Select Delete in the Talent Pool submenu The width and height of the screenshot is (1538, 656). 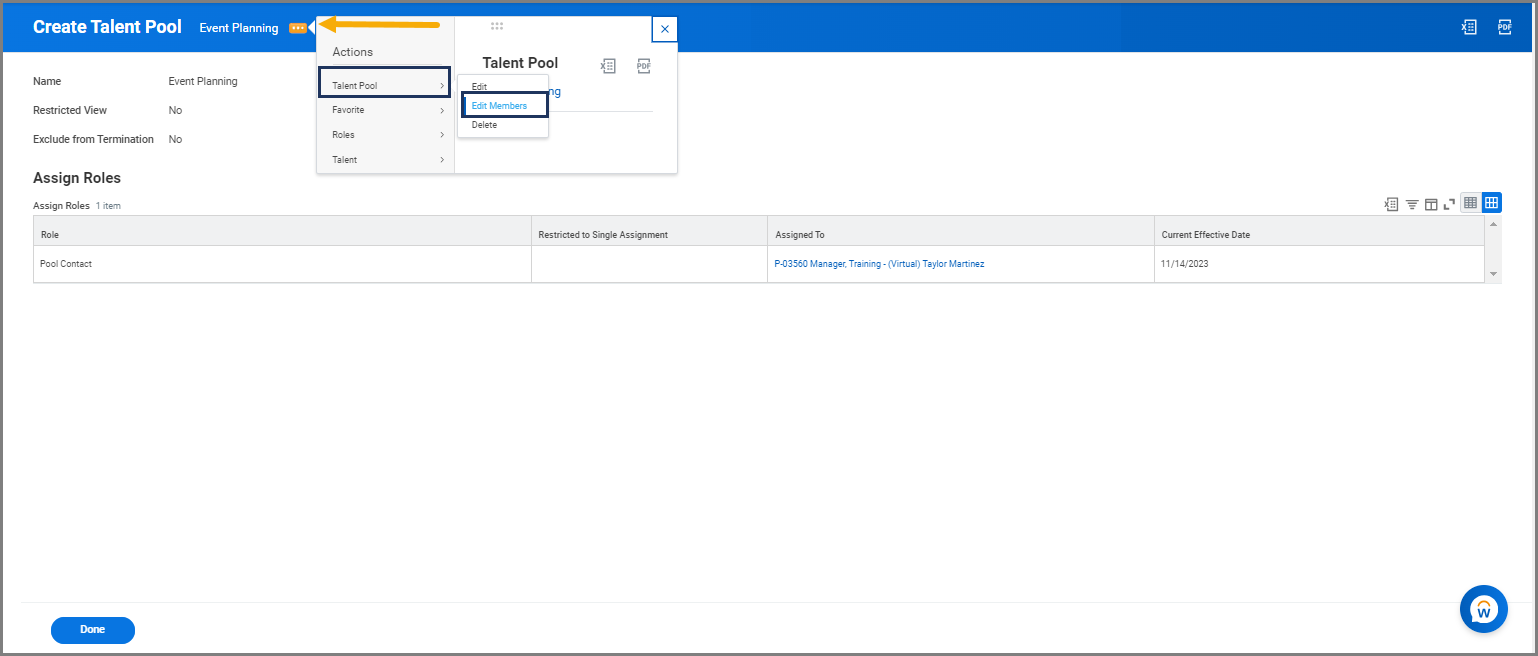tap(485, 125)
